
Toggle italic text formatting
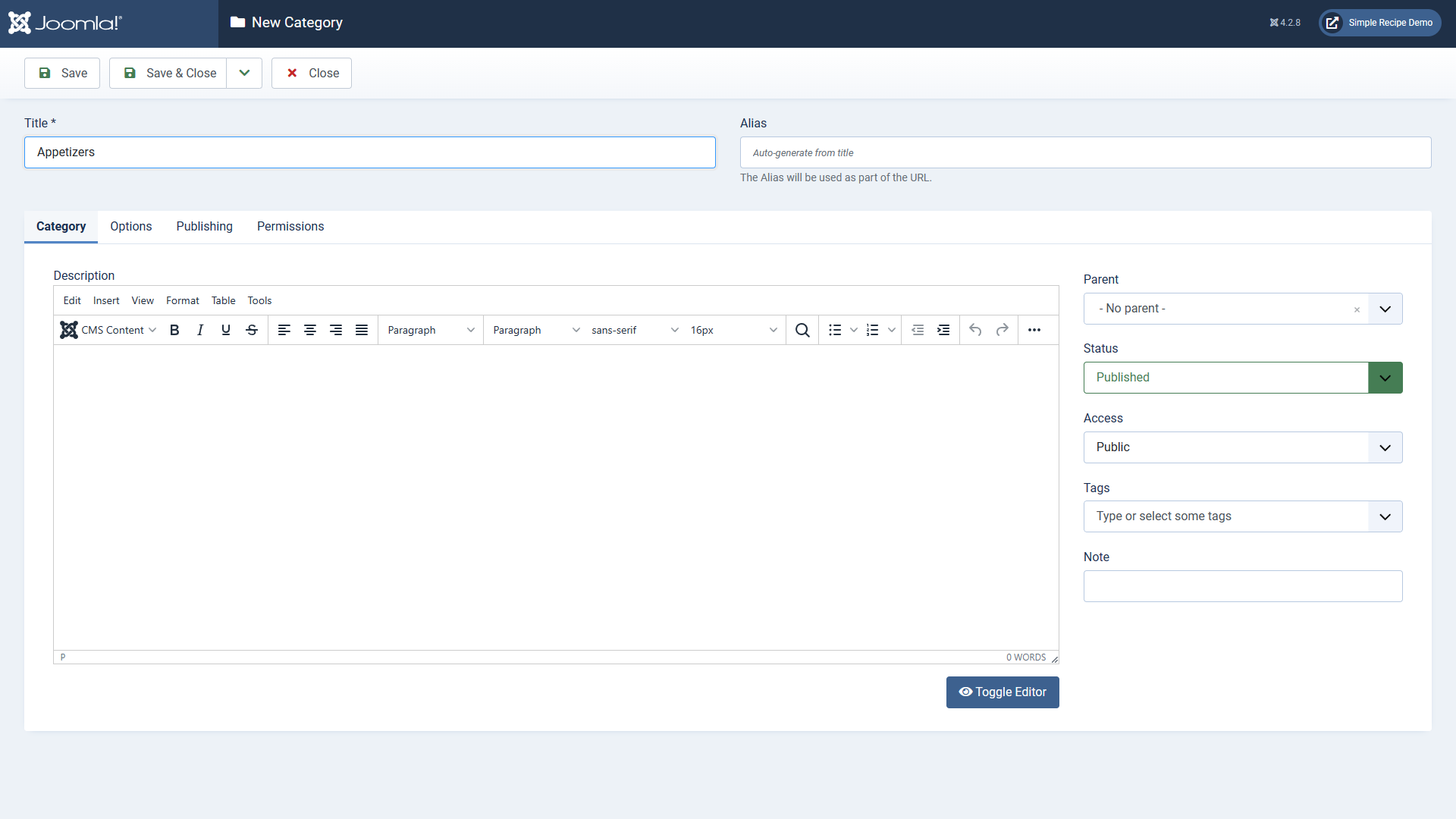[x=200, y=330]
